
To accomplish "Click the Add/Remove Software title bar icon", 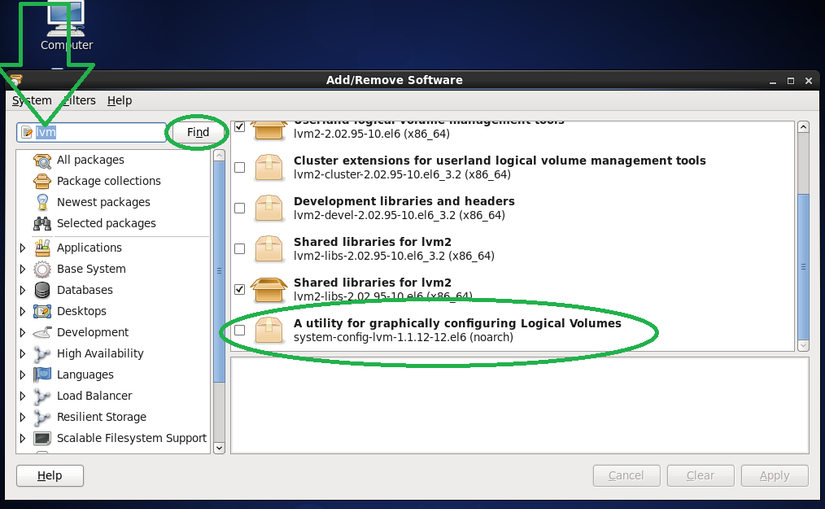I will [16, 80].
